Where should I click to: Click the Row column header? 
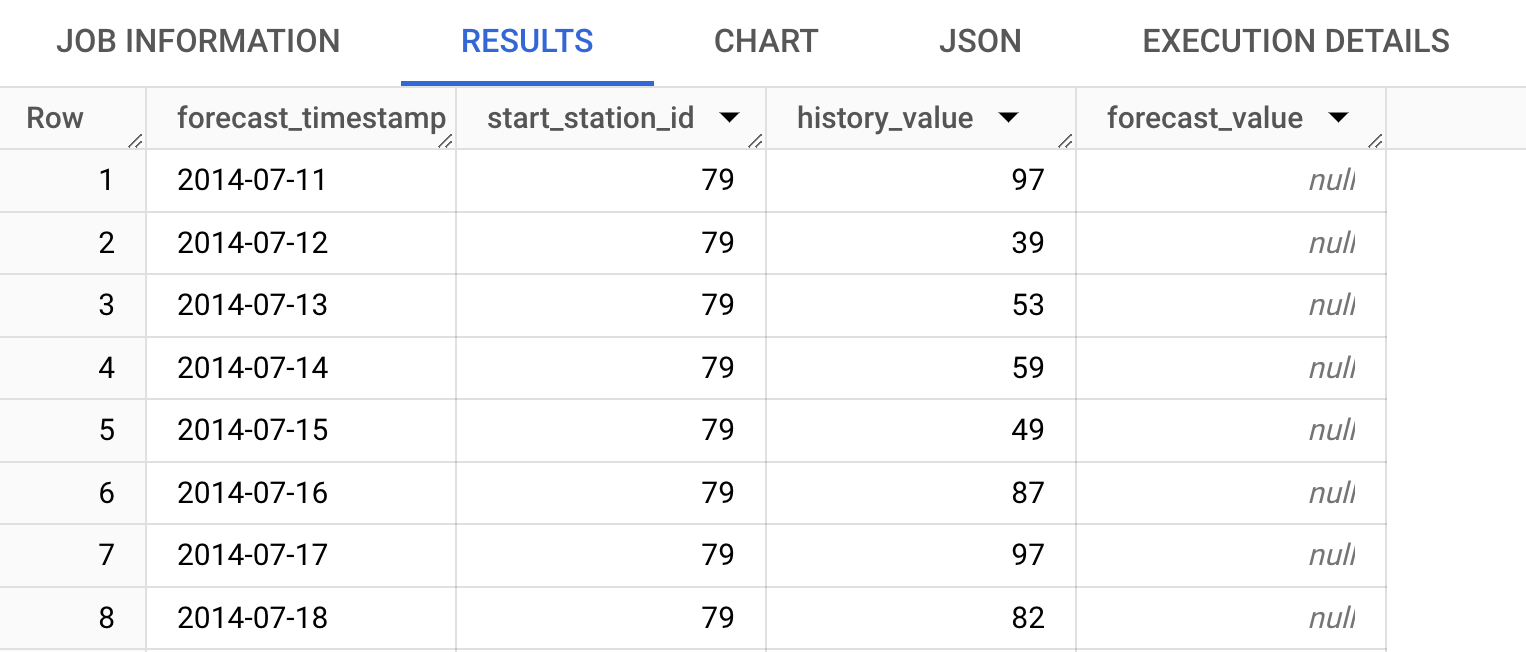(55, 117)
